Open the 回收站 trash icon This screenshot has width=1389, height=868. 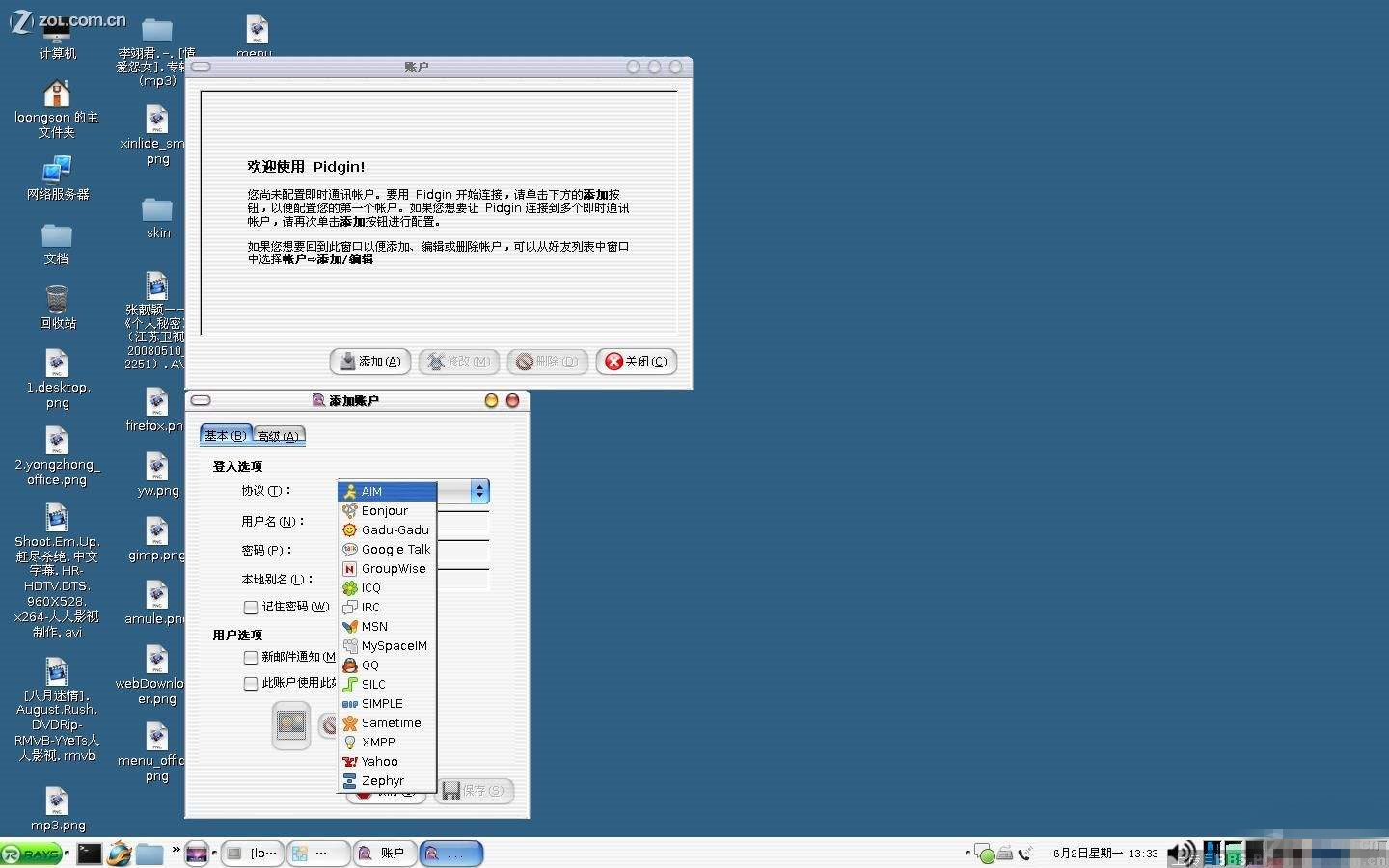coord(57,308)
